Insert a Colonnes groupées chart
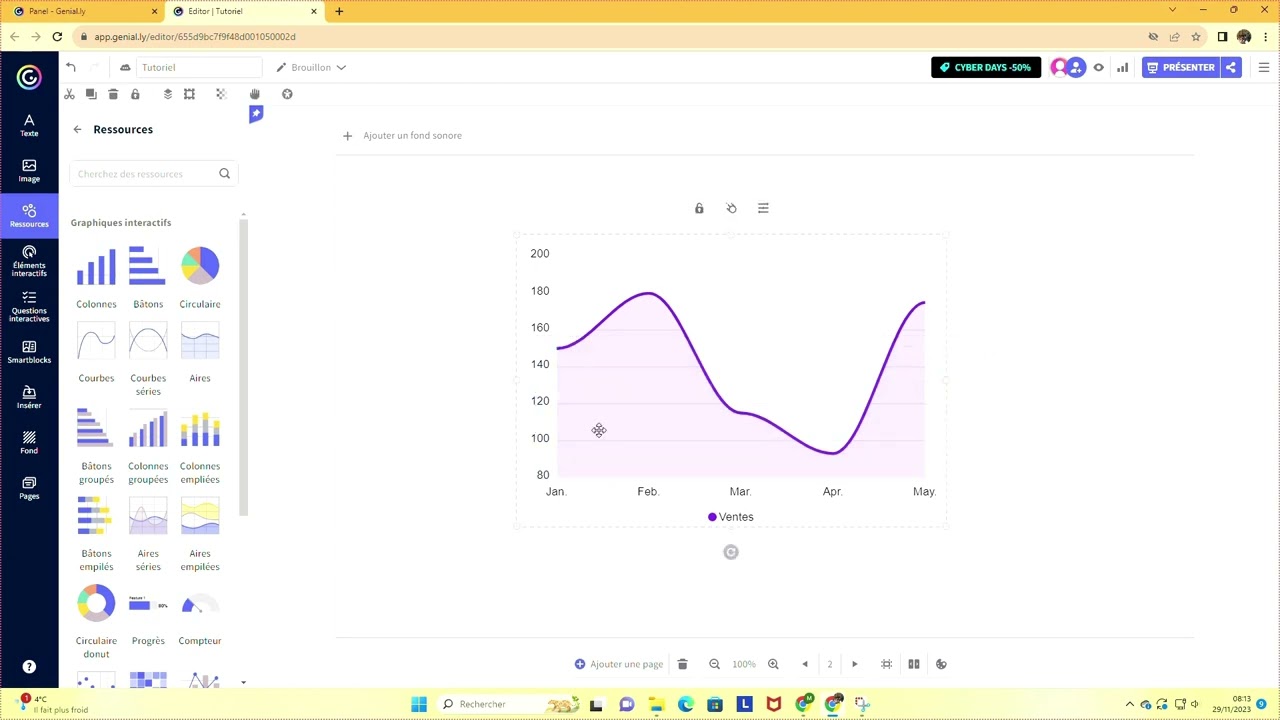Viewport: 1280px width, 720px height. (x=148, y=446)
